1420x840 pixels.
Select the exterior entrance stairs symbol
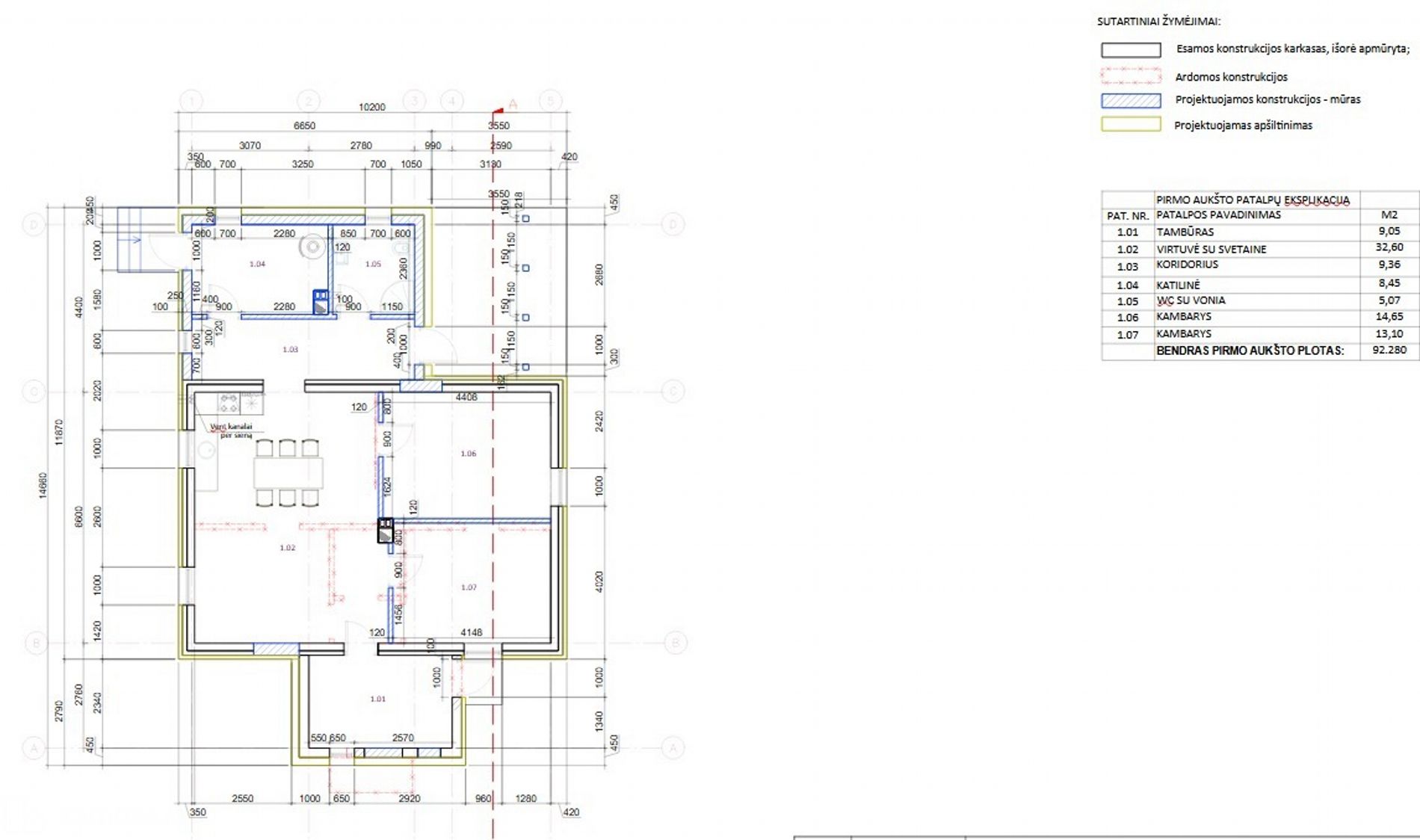click(130, 239)
